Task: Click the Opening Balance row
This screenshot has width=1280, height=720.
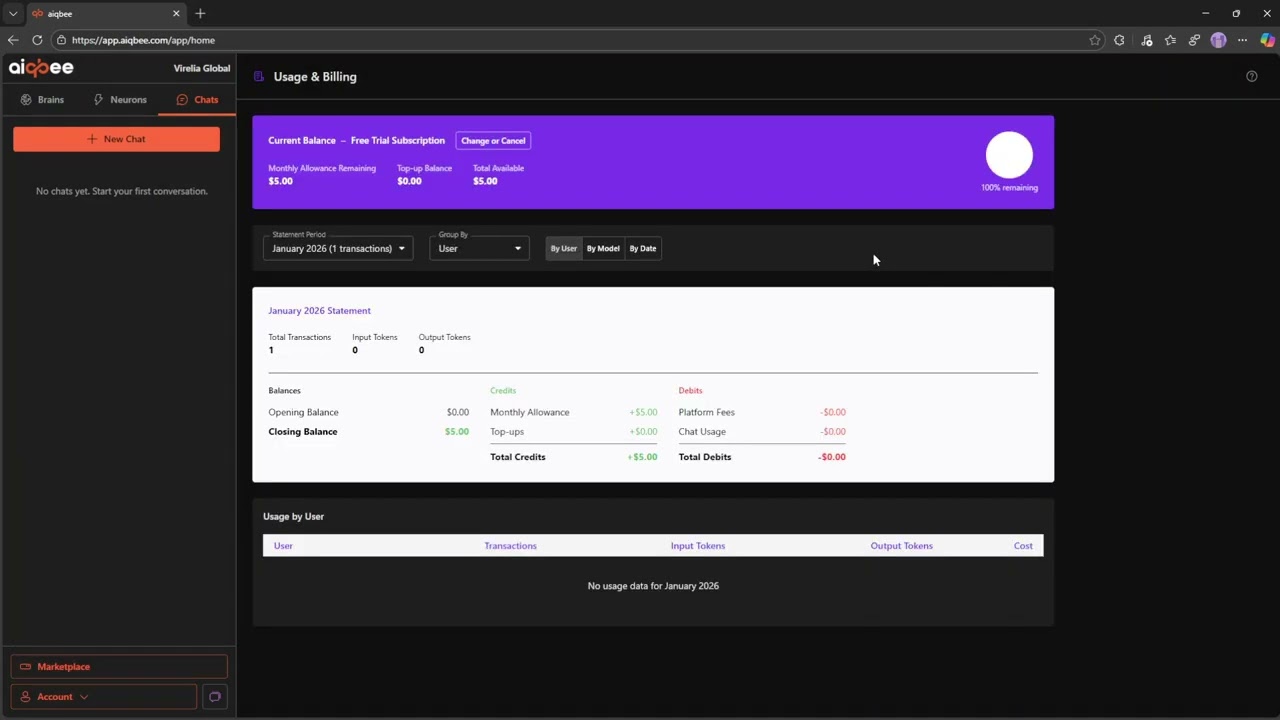Action: point(368,412)
